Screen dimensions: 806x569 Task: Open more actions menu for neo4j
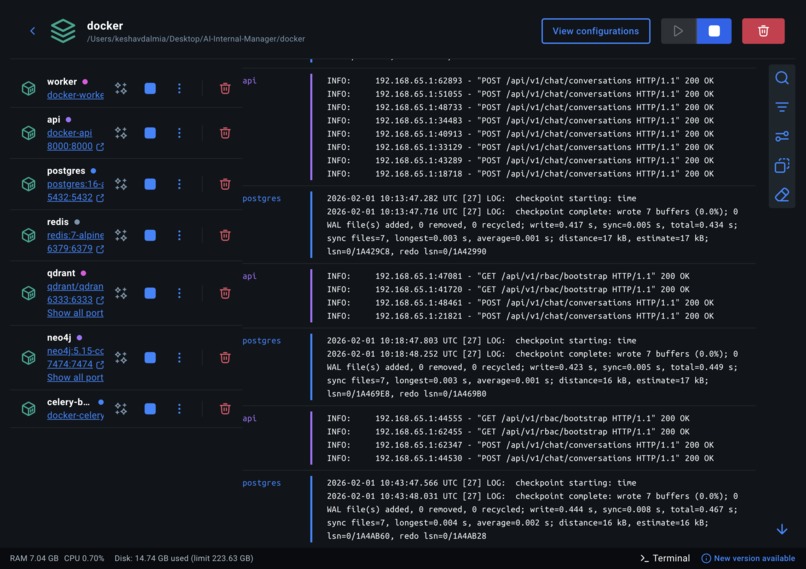pyautogui.click(x=179, y=357)
